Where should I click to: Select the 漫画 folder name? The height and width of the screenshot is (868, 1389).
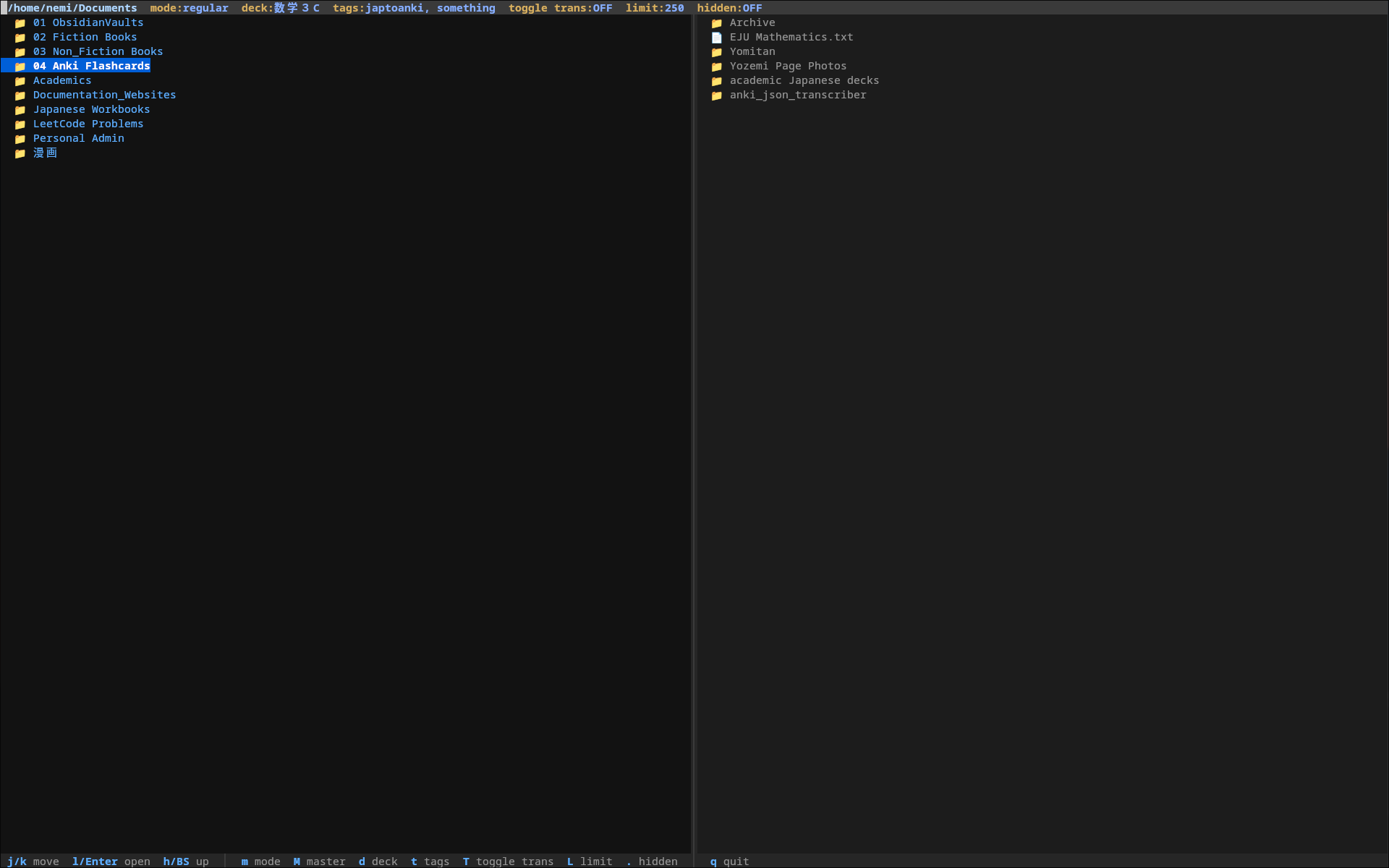pyautogui.click(x=46, y=153)
